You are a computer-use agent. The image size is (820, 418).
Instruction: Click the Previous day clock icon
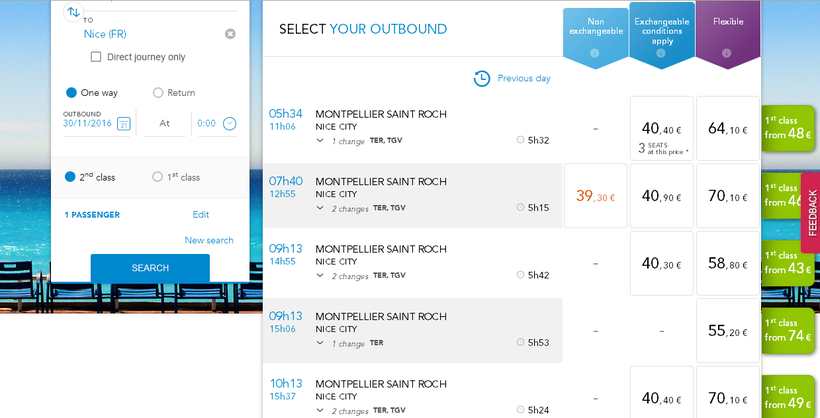click(x=482, y=78)
